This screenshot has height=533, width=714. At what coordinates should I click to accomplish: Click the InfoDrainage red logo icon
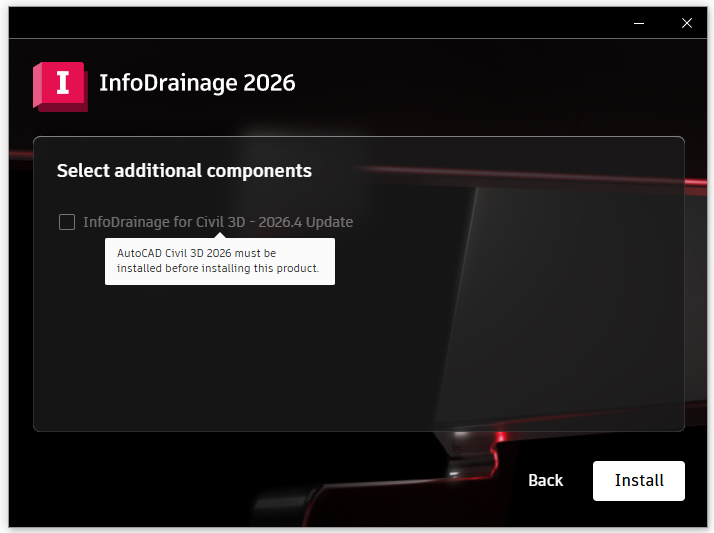(x=60, y=85)
